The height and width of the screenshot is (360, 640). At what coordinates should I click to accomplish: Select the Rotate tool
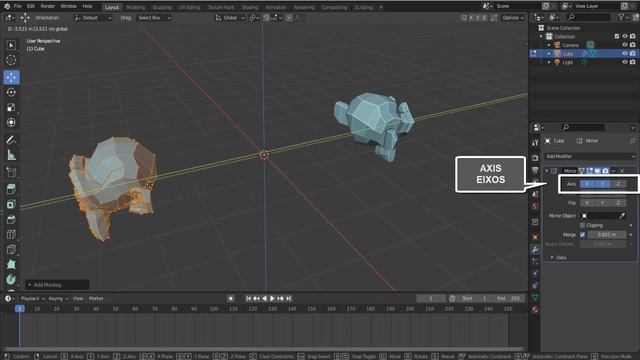pyautogui.click(x=11, y=92)
